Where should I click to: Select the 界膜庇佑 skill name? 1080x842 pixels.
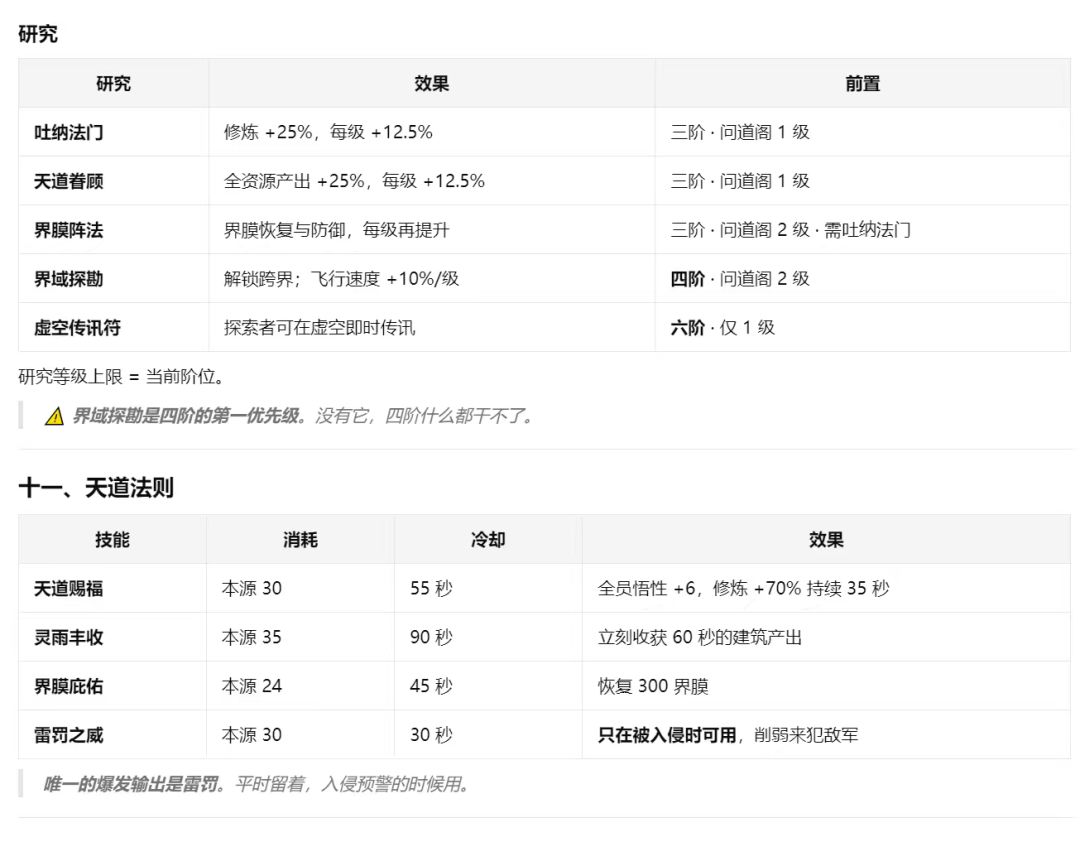pos(69,686)
